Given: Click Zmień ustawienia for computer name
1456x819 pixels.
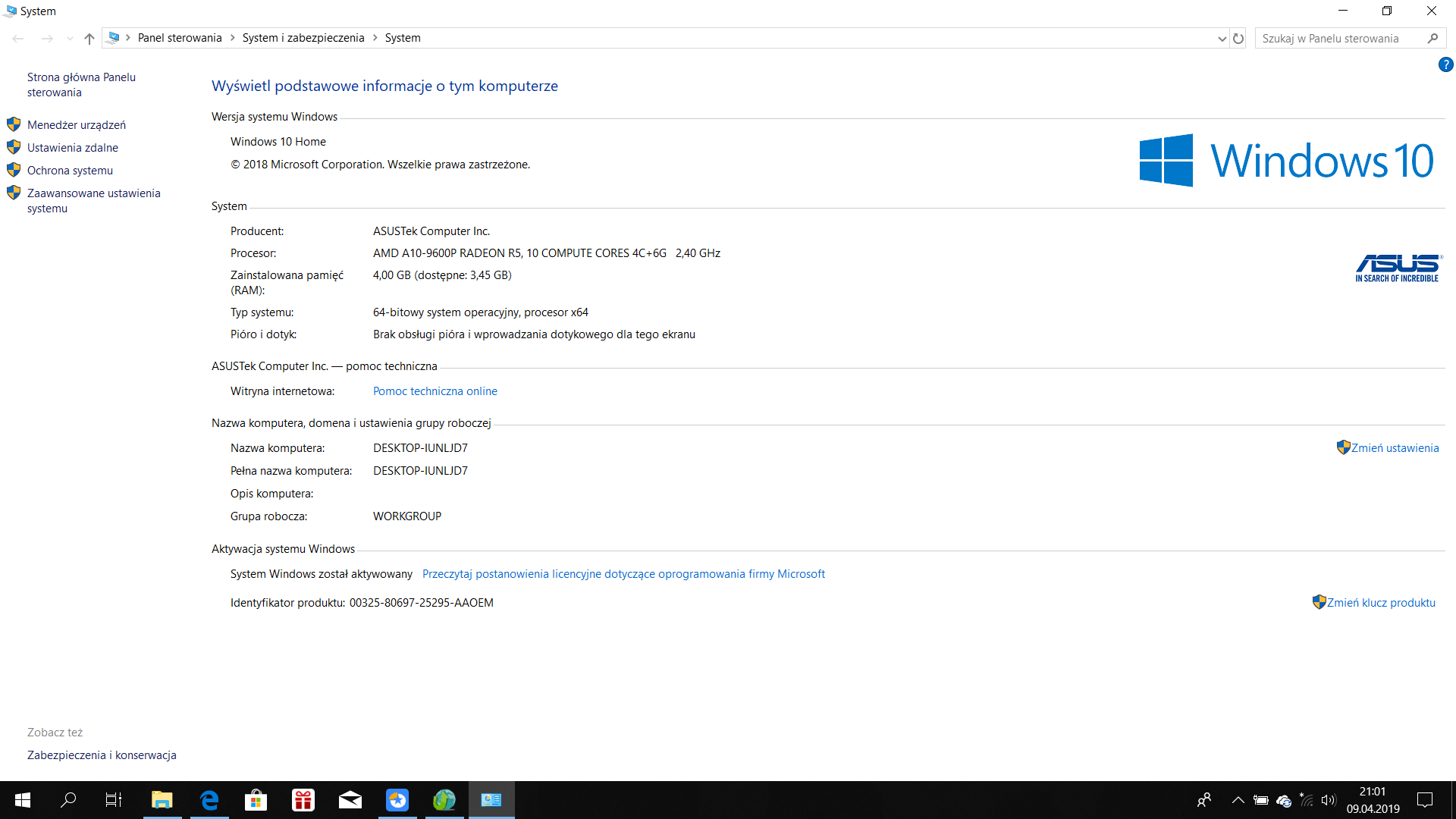Looking at the screenshot, I should coord(1395,448).
